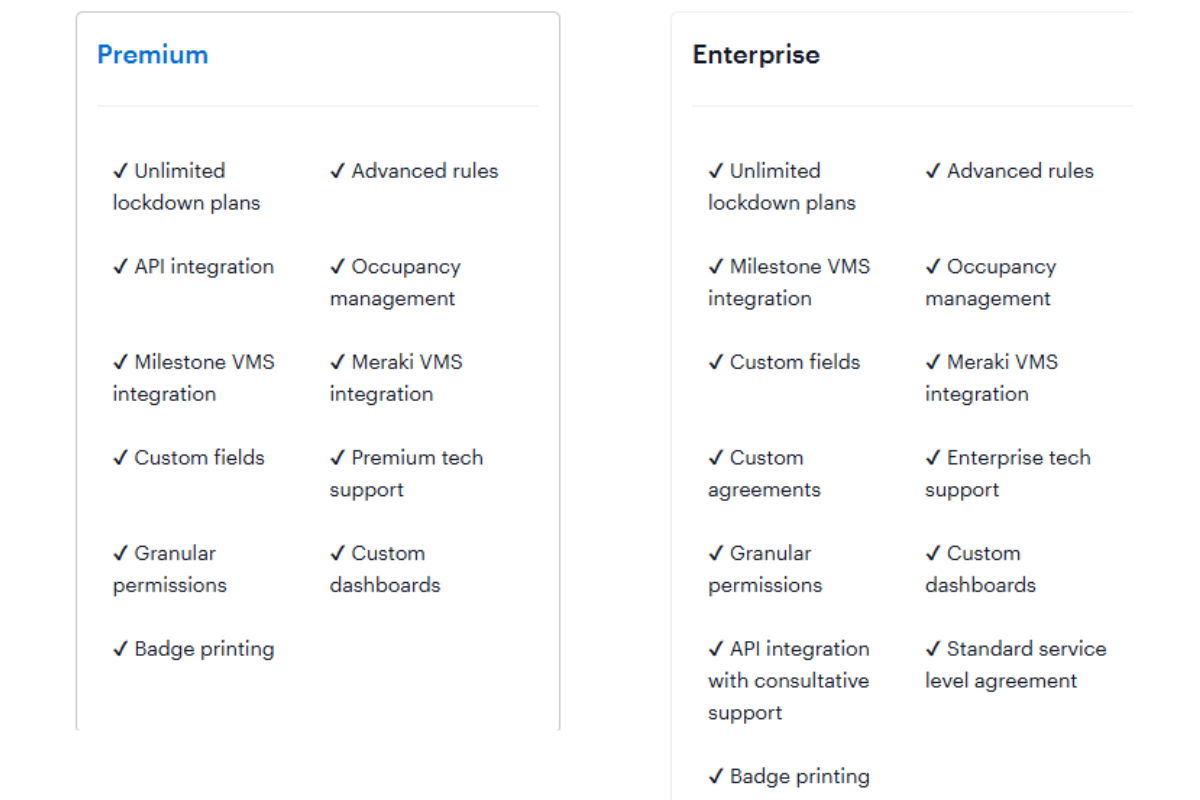Click Premium Custom fields feature
Screen dimensions: 1200x800
tap(189, 458)
